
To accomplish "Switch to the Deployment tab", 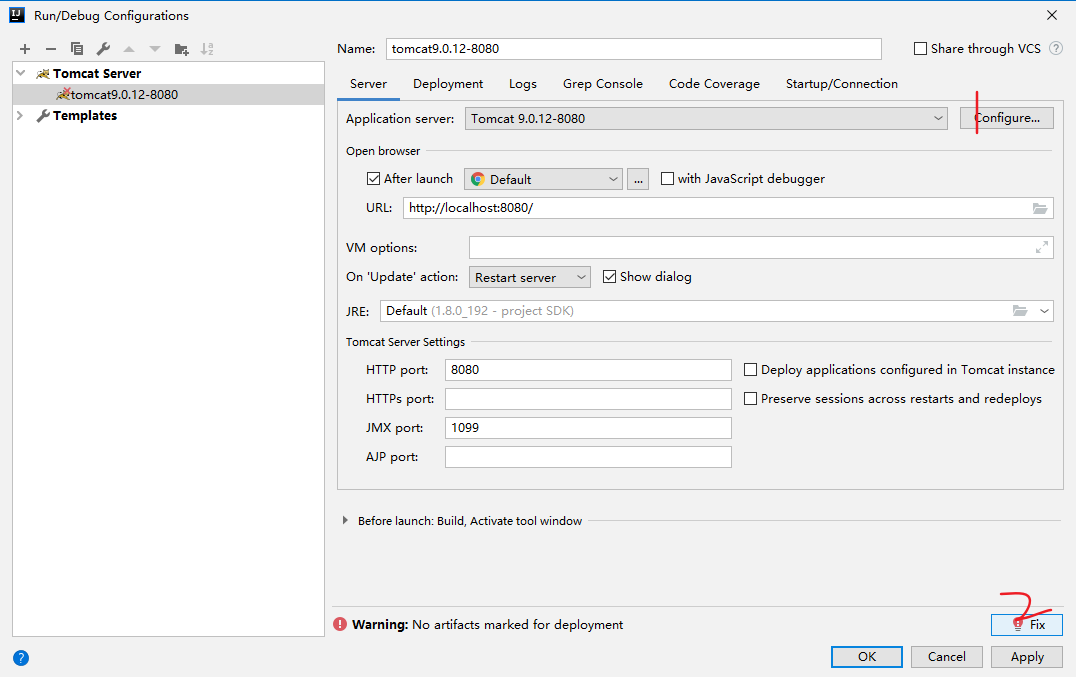I will pos(448,84).
